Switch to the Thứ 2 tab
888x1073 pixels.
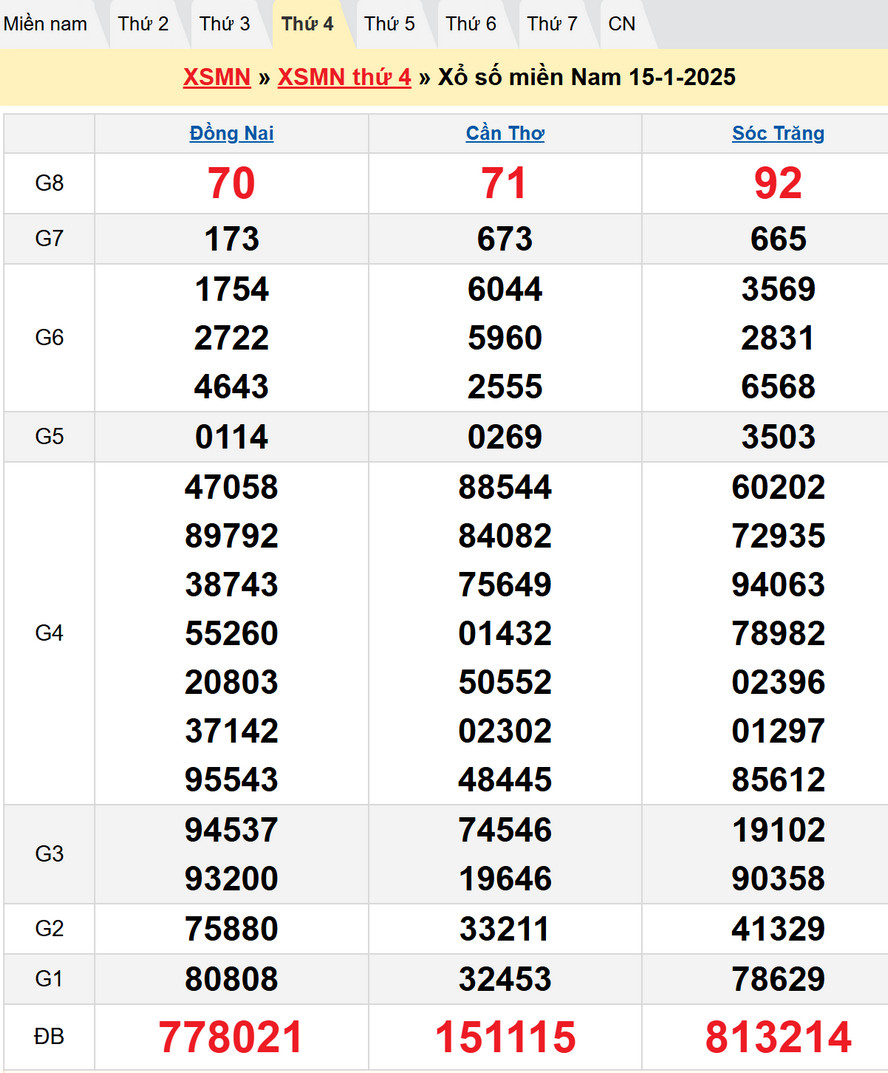143,24
